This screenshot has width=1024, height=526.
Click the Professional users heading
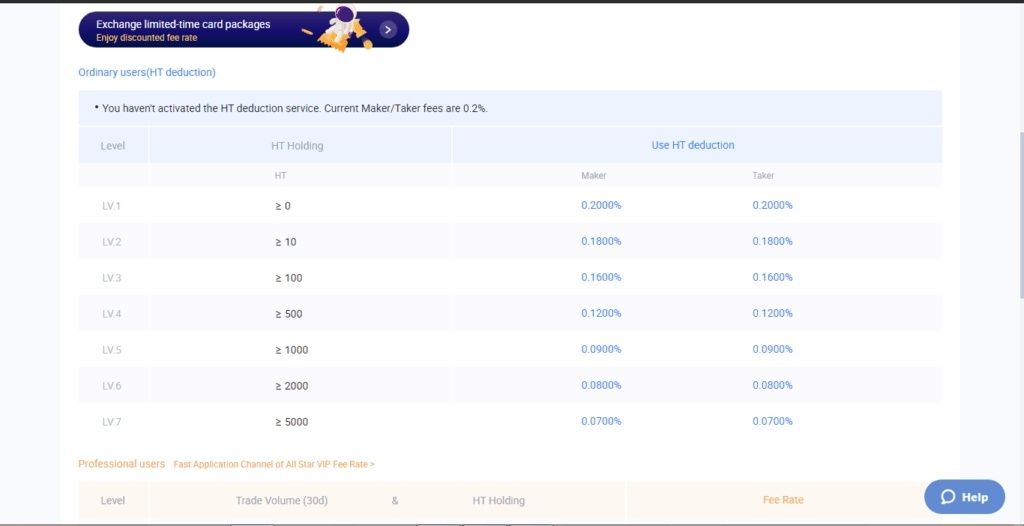tap(121, 464)
